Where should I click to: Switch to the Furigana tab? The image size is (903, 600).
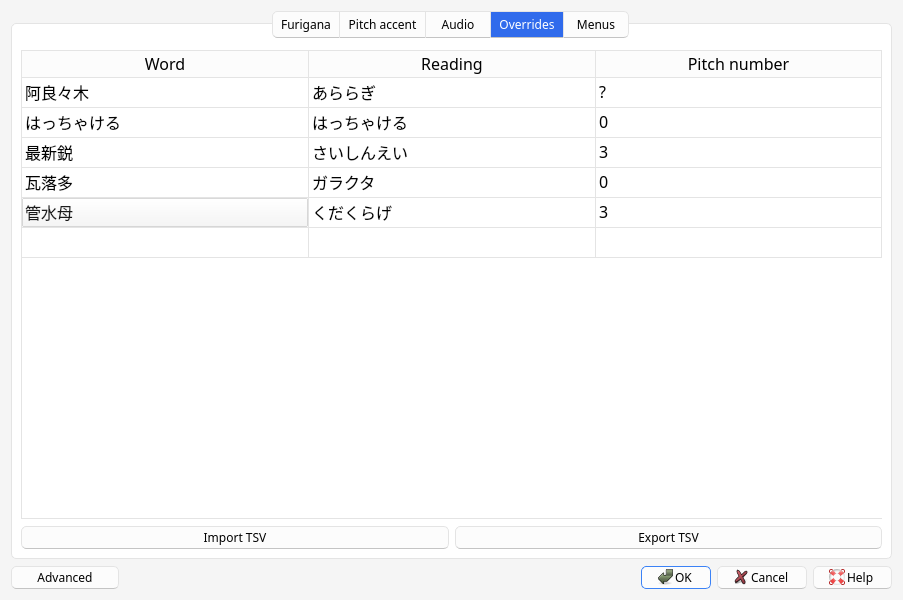pos(306,24)
